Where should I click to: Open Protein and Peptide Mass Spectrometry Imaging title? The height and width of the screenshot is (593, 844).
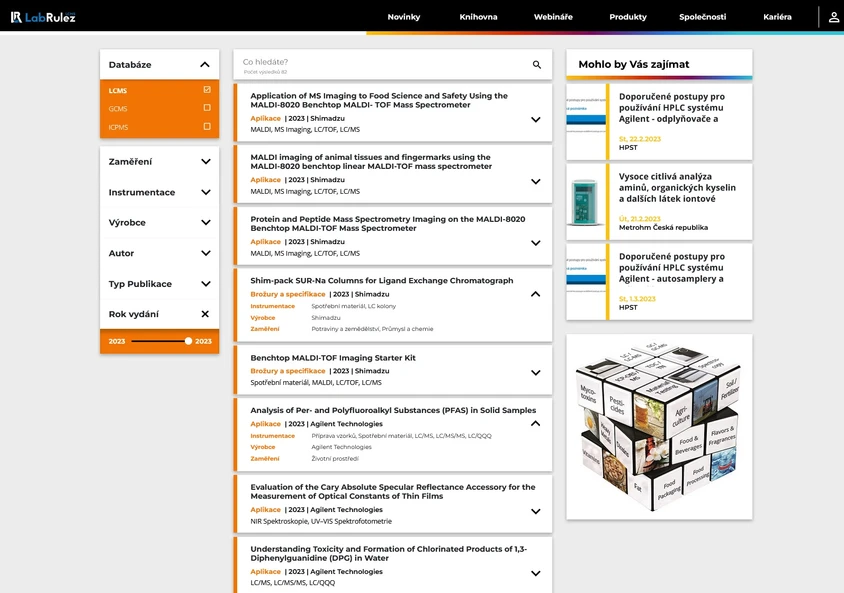388,223
